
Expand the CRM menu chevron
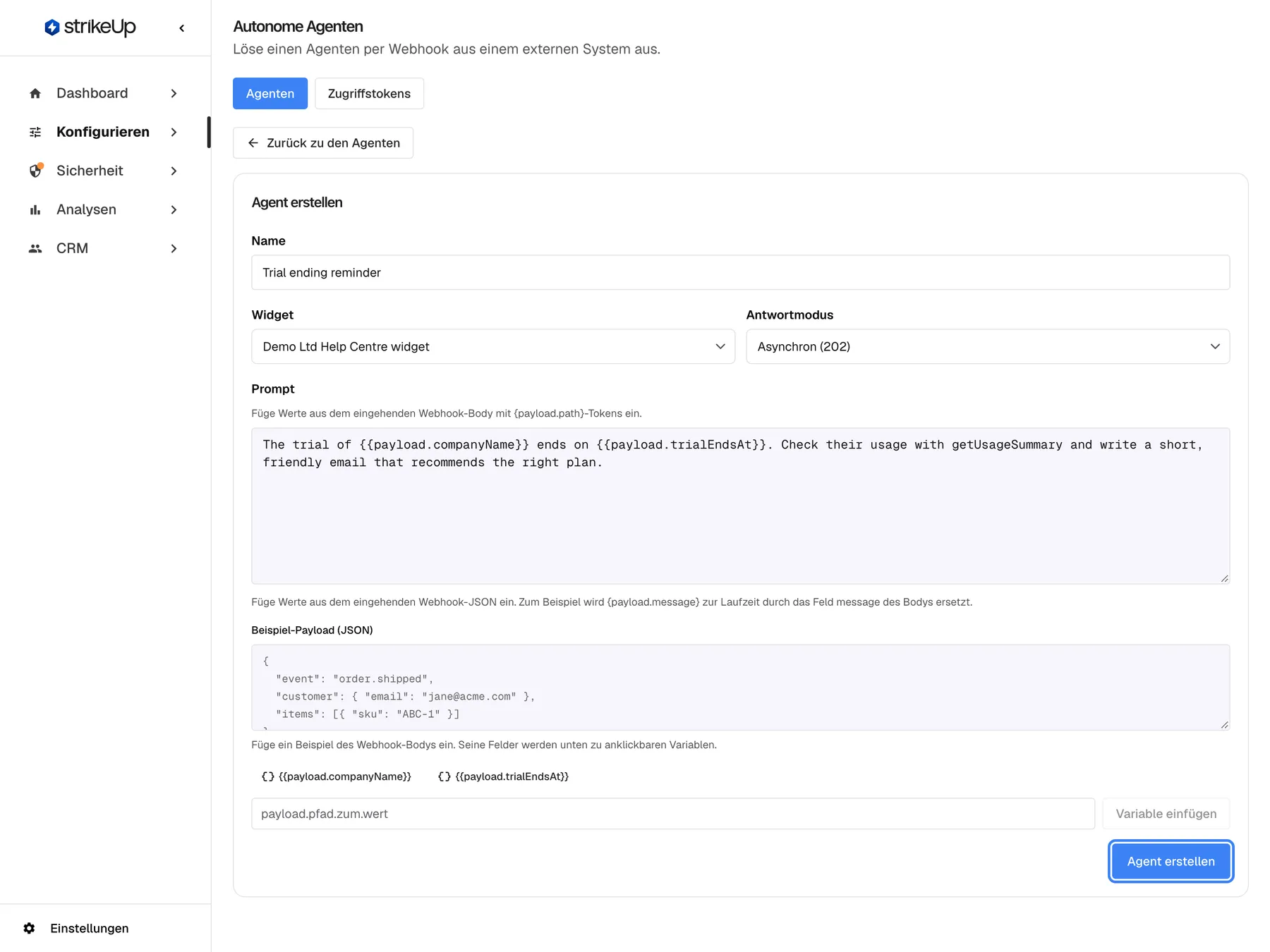click(174, 248)
